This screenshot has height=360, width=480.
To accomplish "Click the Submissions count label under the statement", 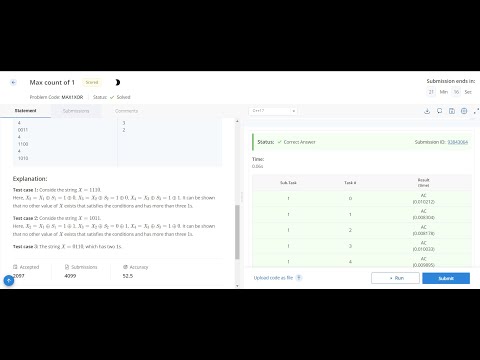I will [x=84, y=267].
